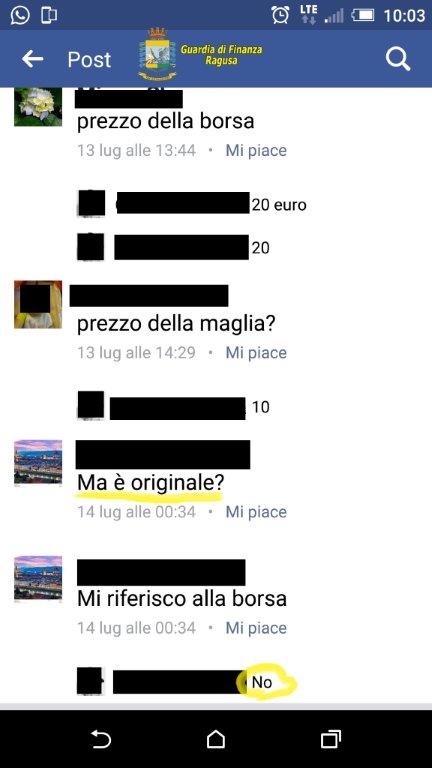Open the cityscape avatar beside "Ma è originale?"

pyautogui.click(x=38, y=462)
